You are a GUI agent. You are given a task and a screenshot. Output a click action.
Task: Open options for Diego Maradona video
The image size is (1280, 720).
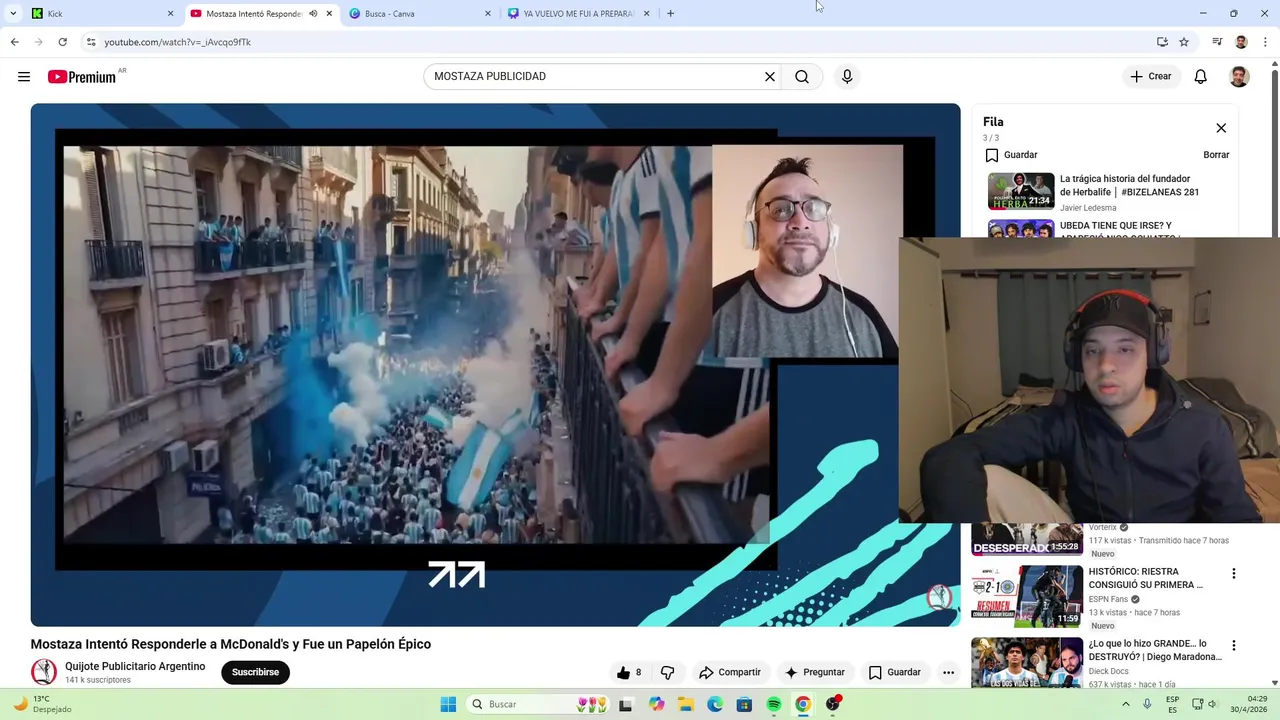pyautogui.click(x=1233, y=646)
